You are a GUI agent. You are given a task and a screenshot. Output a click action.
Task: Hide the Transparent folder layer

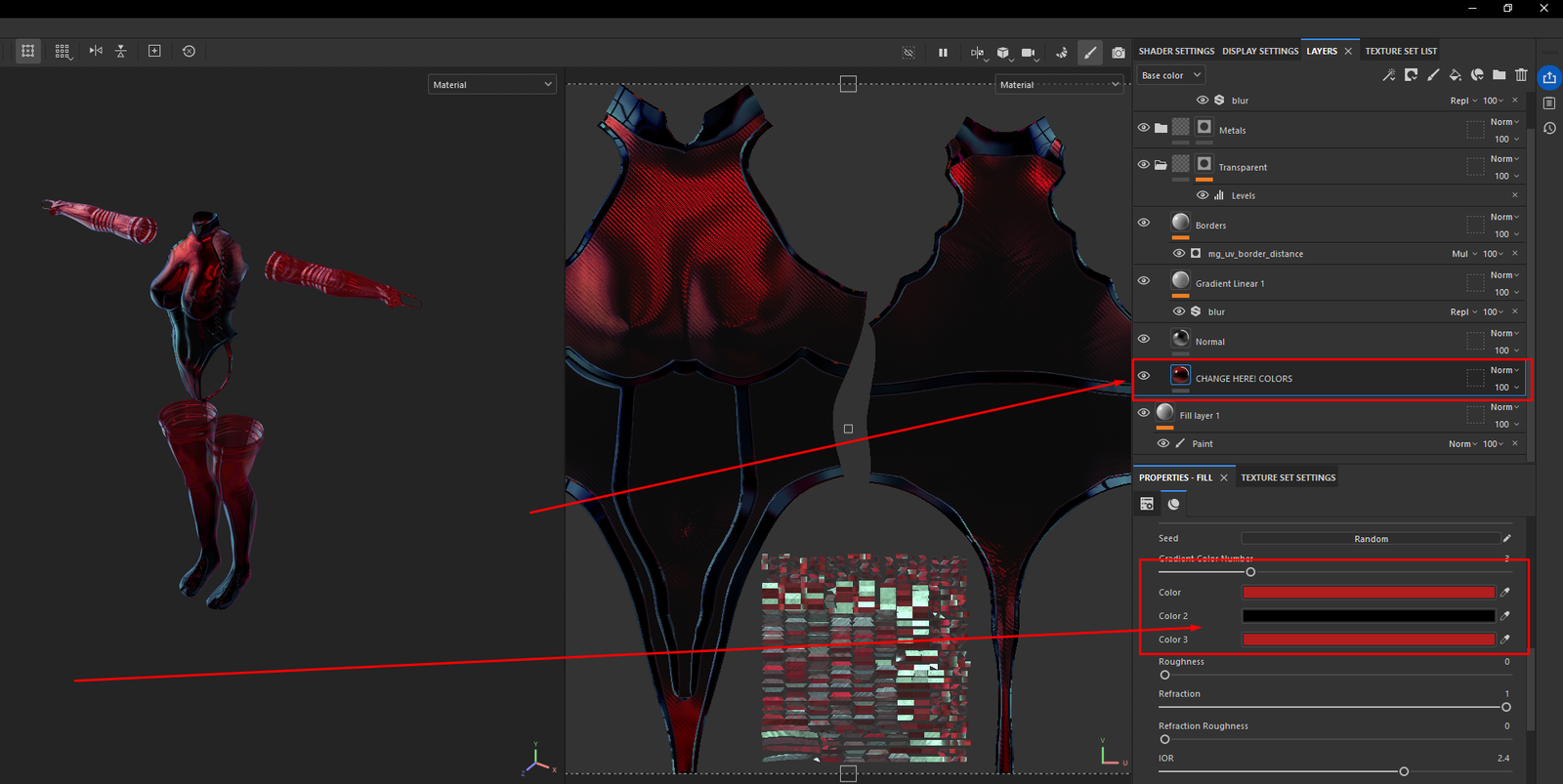click(1144, 164)
